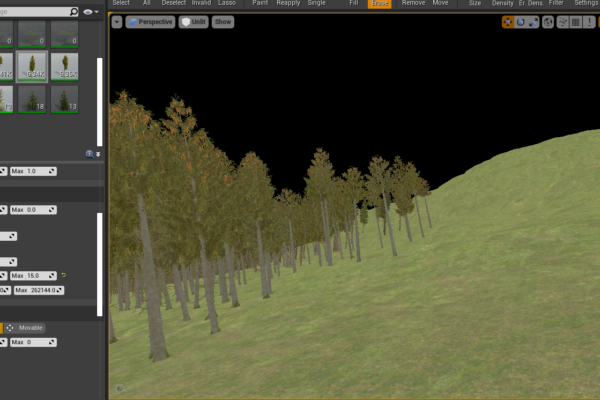Select dark pine thumbnail with count 18
The width and height of the screenshot is (600, 400).
[32, 100]
